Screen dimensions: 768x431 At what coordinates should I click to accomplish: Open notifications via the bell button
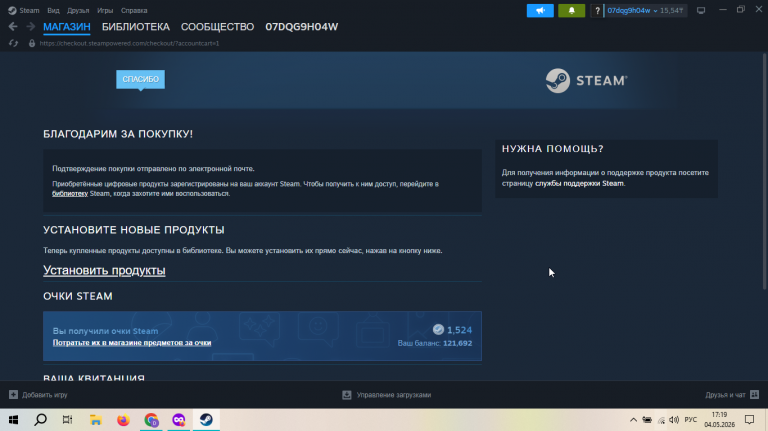click(x=572, y=10)
